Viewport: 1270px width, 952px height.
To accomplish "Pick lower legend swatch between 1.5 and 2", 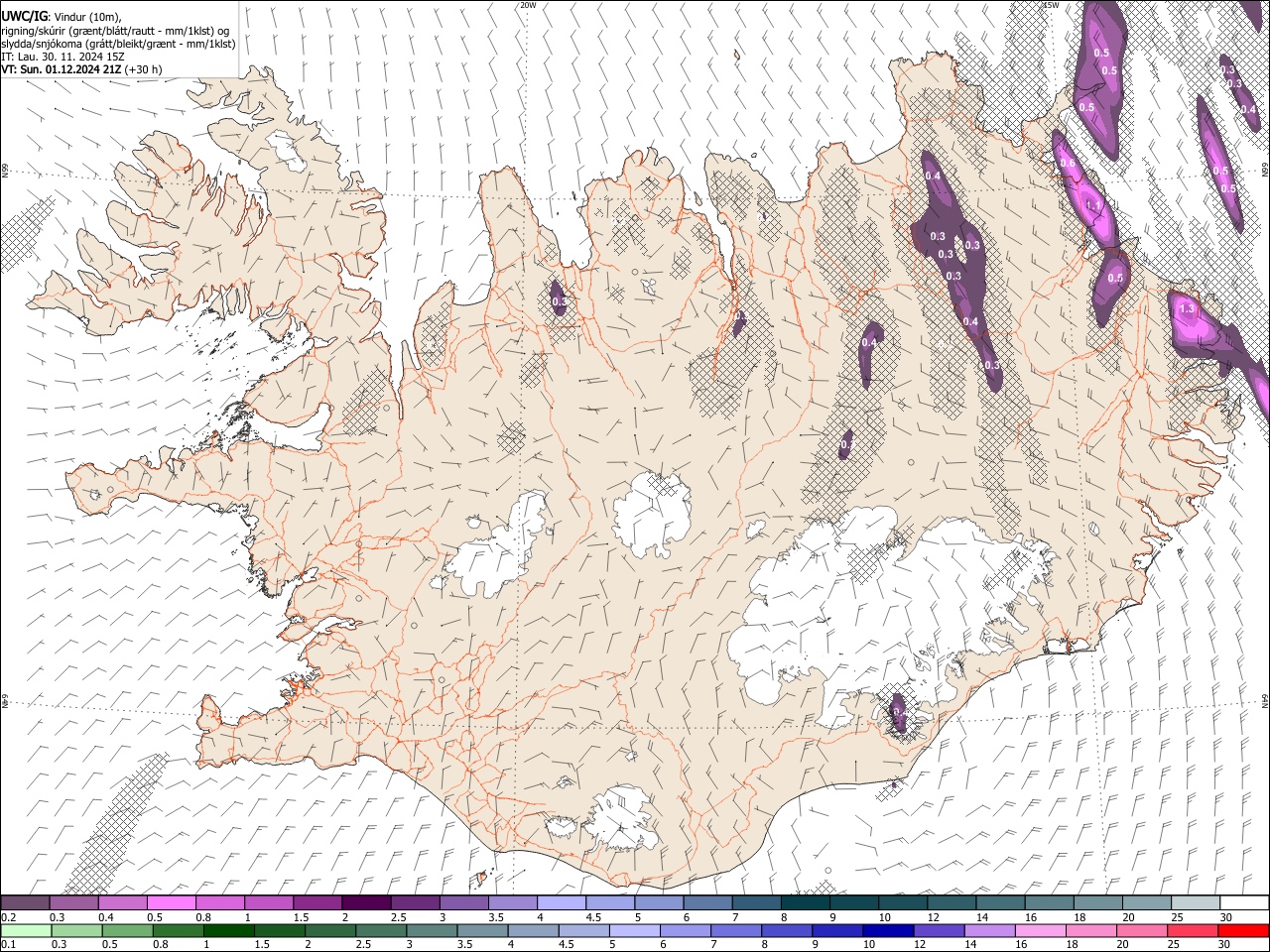I will [279, 930].
